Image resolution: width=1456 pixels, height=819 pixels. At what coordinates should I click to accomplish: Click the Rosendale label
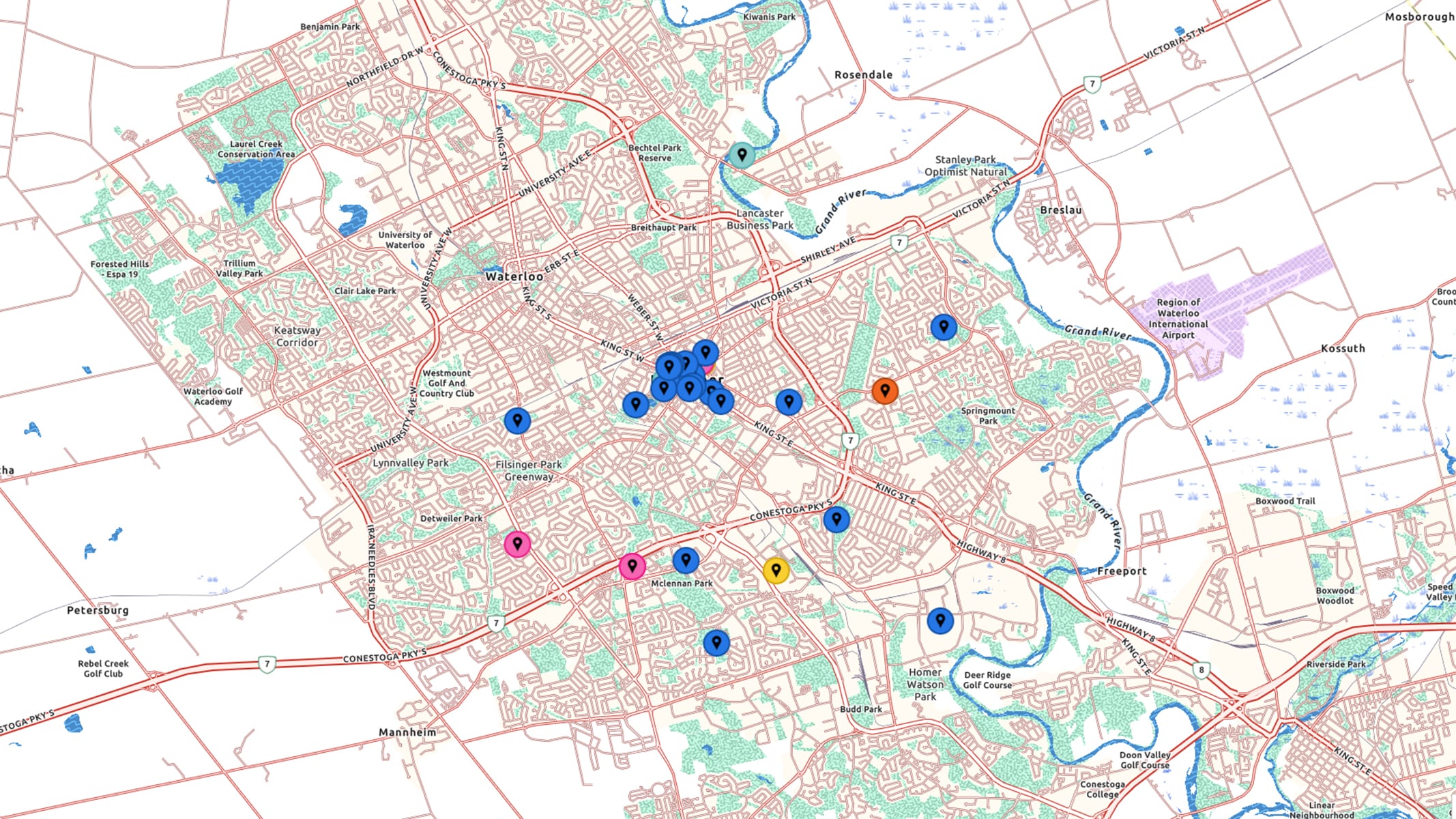point(863,74)
